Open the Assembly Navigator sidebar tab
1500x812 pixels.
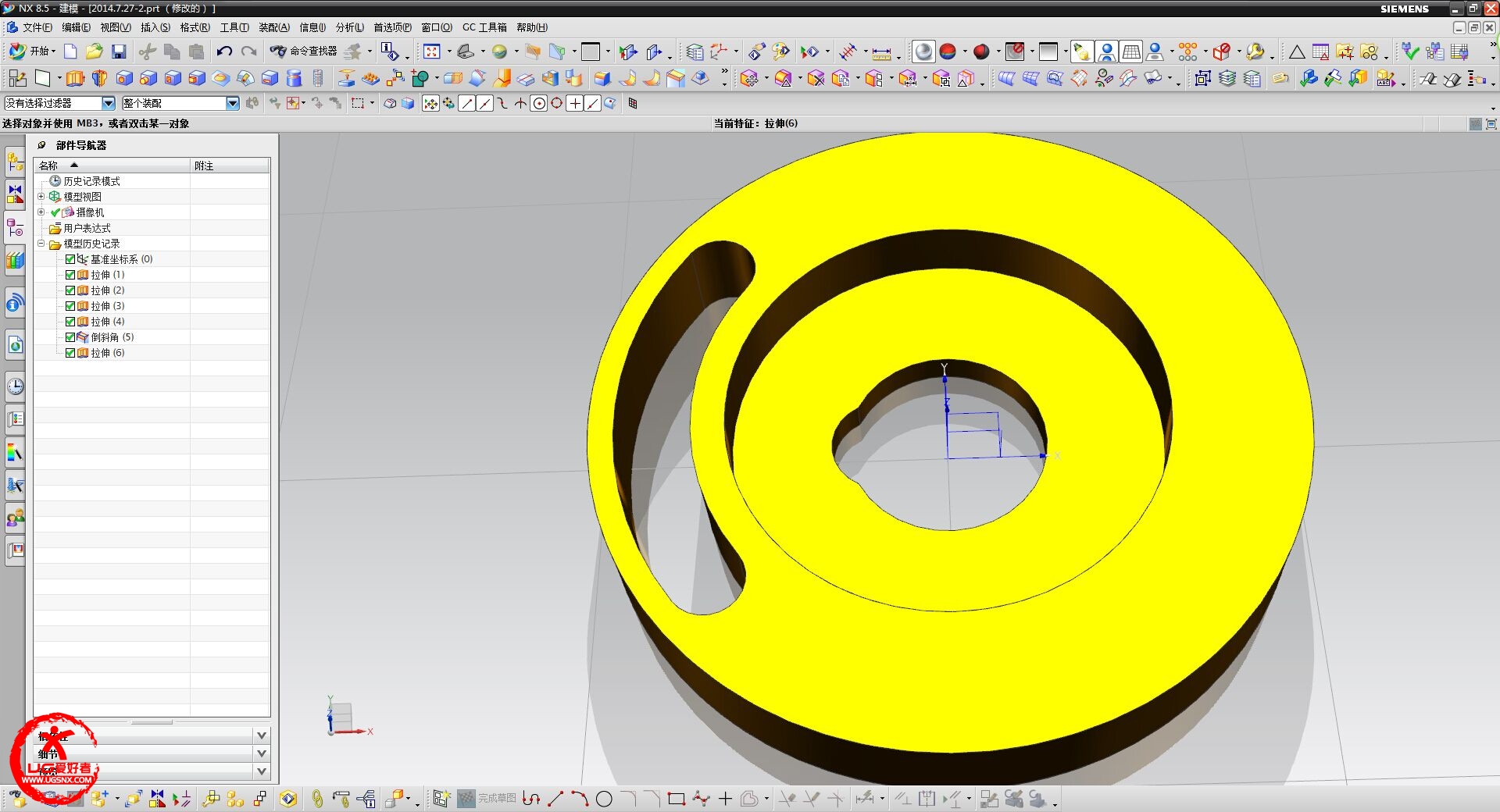[15, 162]
